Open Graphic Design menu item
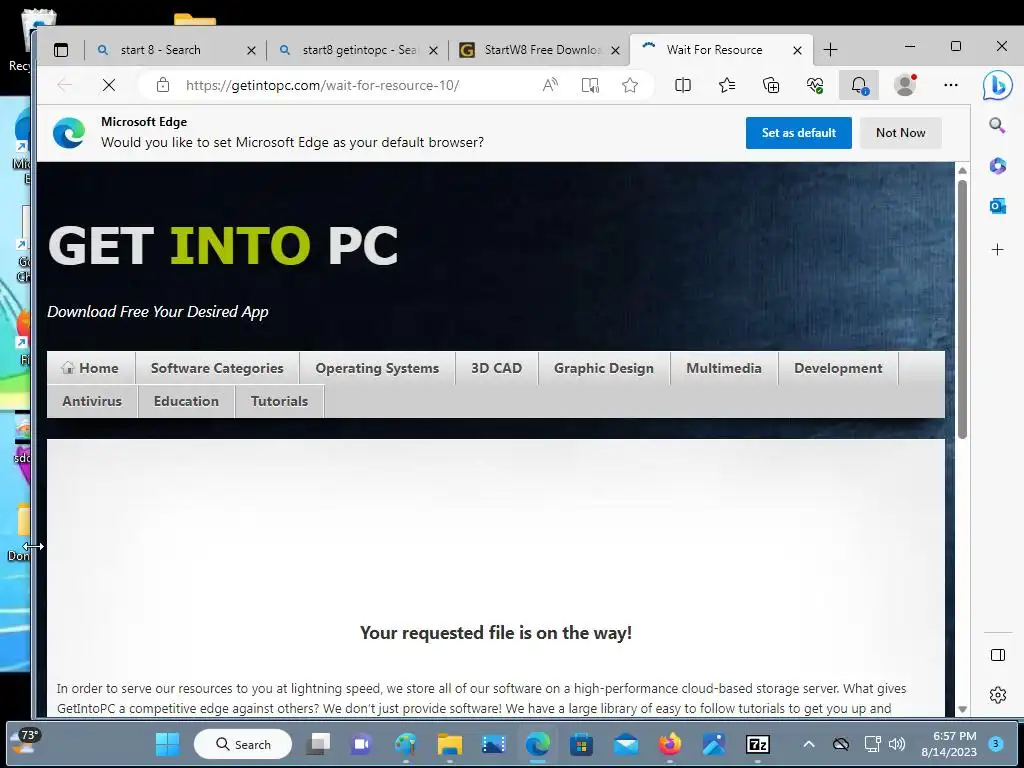The height and width of the screenshot is (768, 1024). (x=604, y=368)
